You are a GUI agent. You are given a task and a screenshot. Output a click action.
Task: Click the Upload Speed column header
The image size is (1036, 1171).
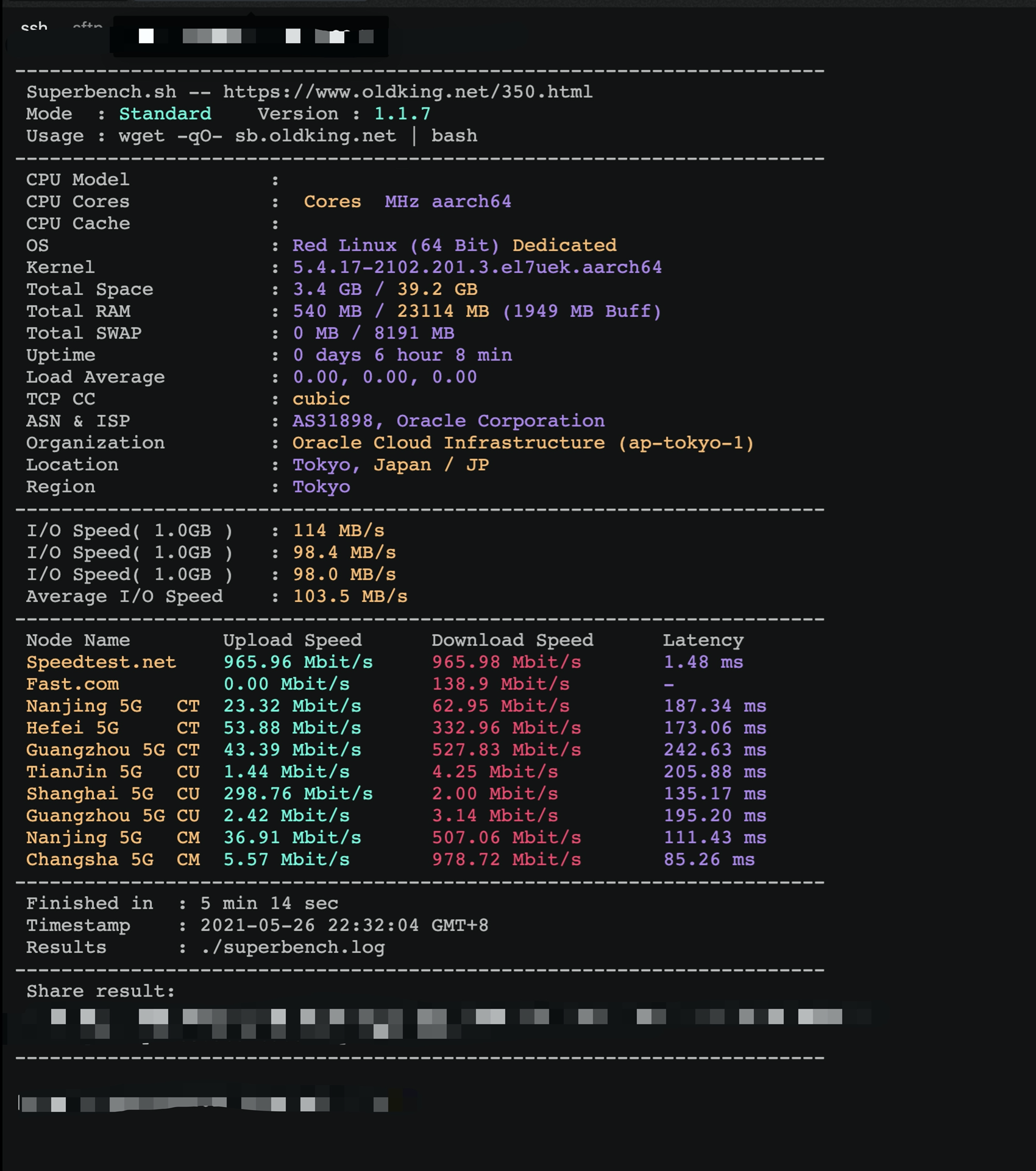293,640
